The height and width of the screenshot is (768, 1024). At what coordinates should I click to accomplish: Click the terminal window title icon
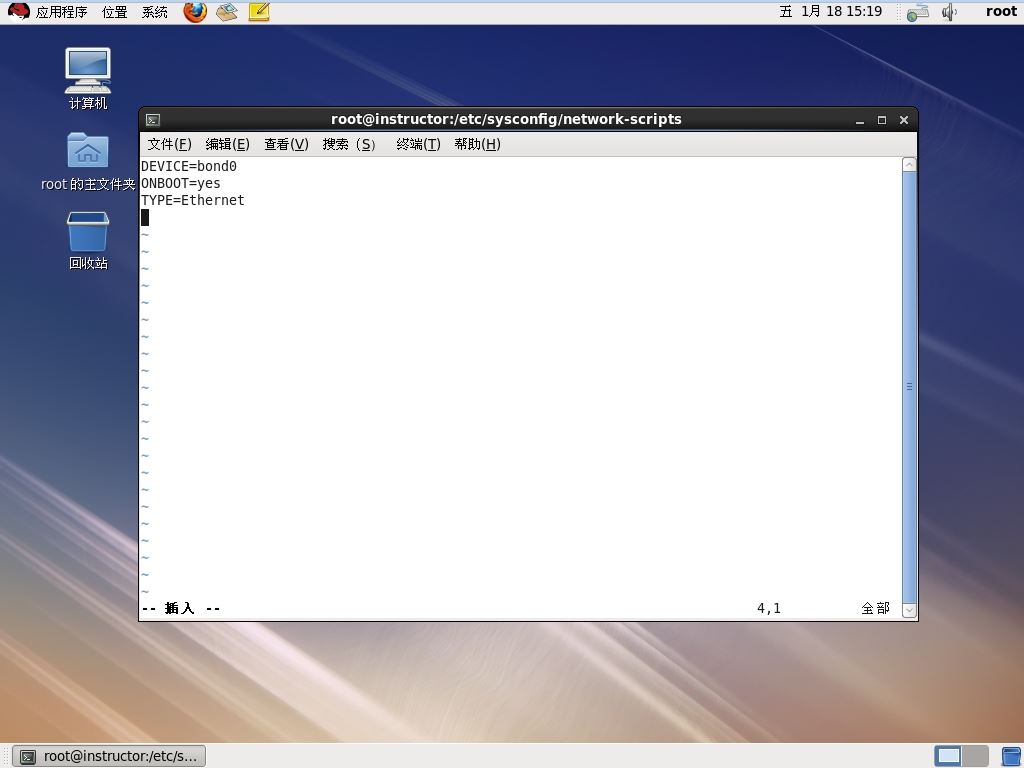tap(153, 120)
